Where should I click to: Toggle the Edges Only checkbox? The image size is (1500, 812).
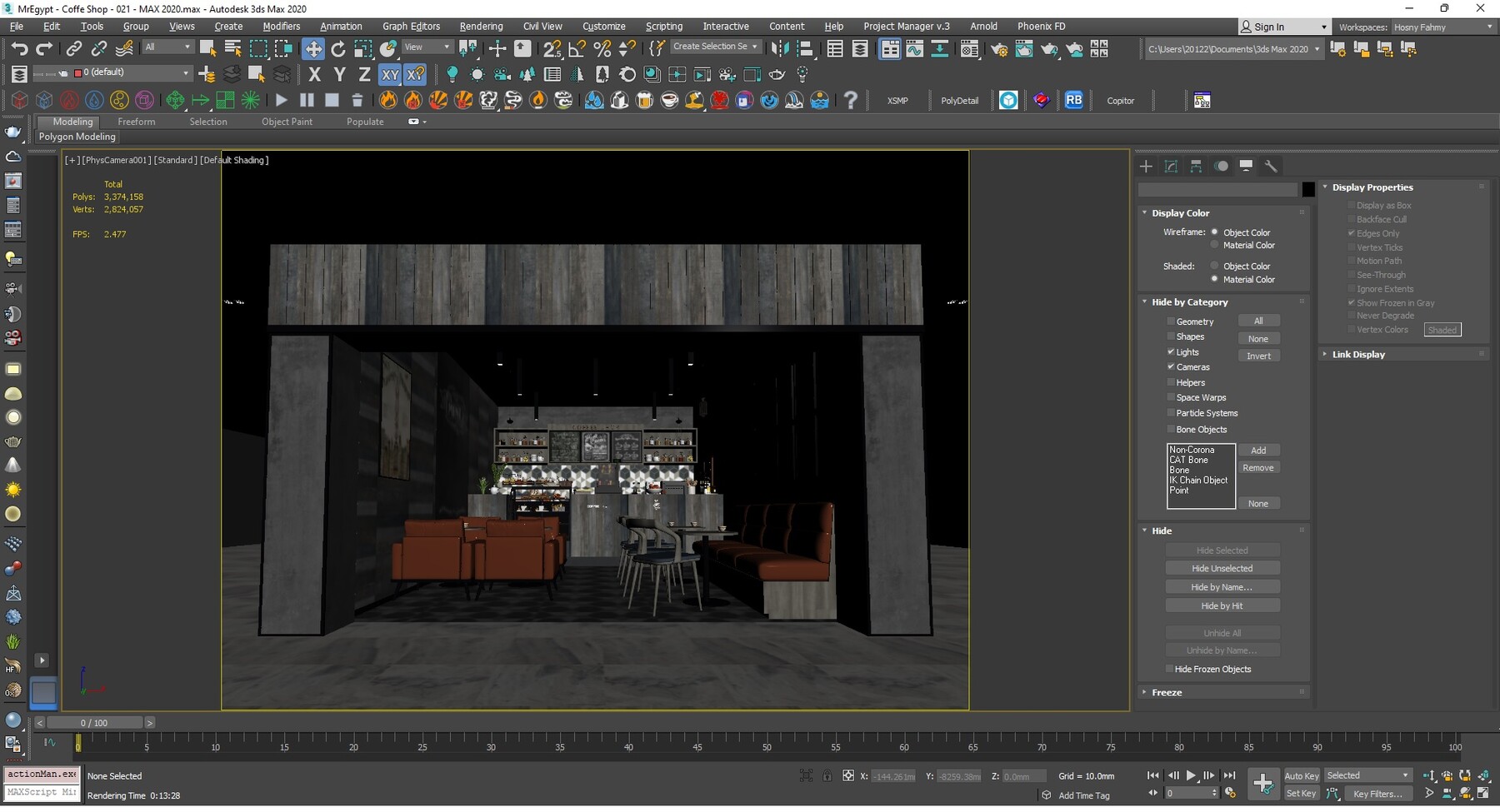point(1352,233)
